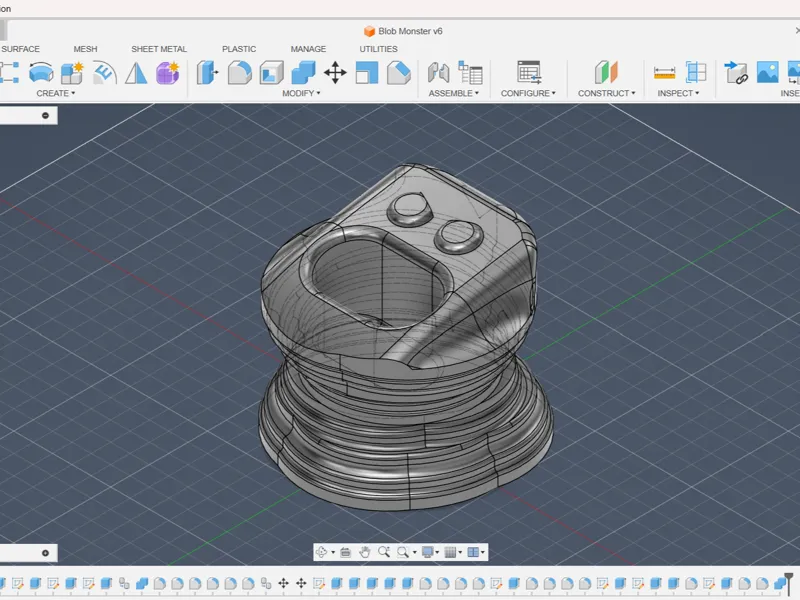Image resolution: width=800 pixels, height=600 pixels.
Task: Select the Fillet tool in Modify
Action: tap(239, 72)
